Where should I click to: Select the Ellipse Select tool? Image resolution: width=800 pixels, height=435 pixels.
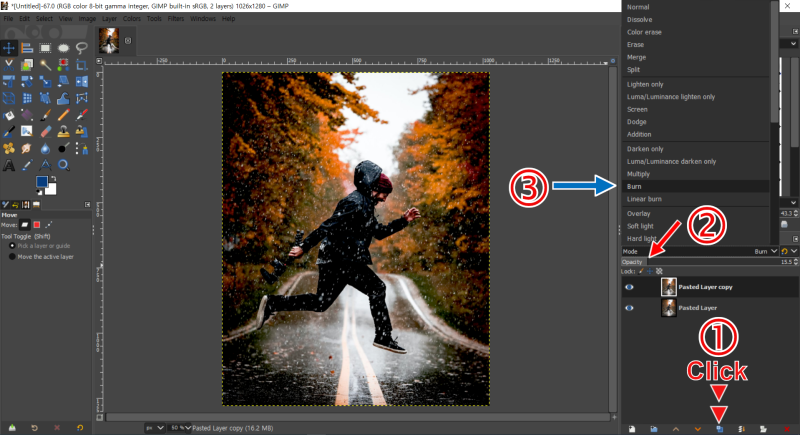pyautogui.click(x=63, y=48)
